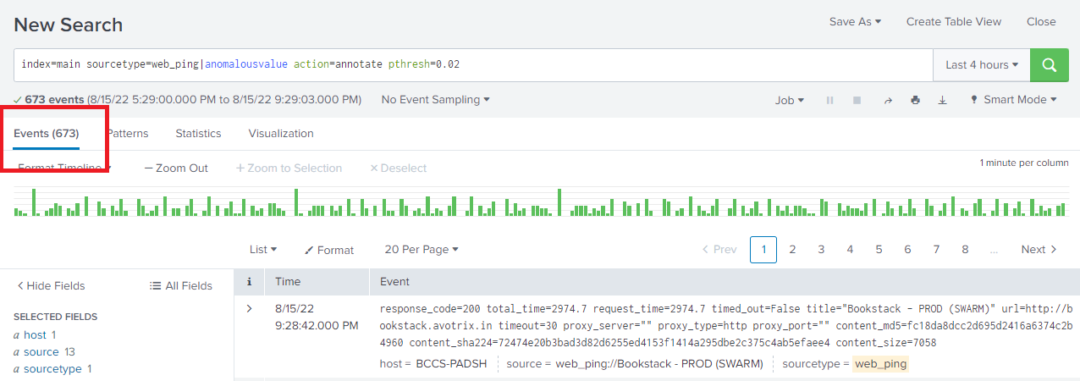Expand the 9:28:42 PM event row
Viewport: 1080px width, 381px height.
tap(250, 308)
